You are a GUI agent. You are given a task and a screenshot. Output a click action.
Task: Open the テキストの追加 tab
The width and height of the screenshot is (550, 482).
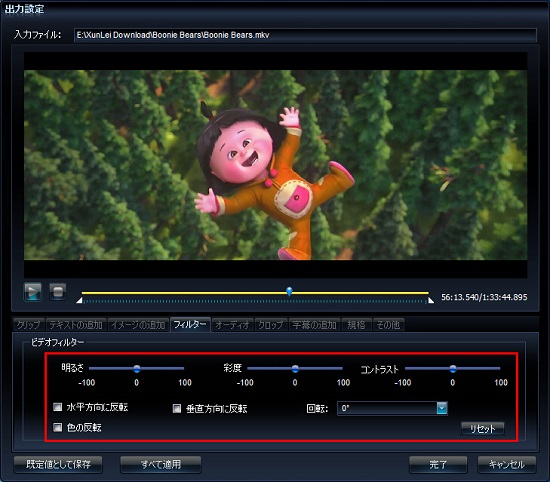(76, 325)
